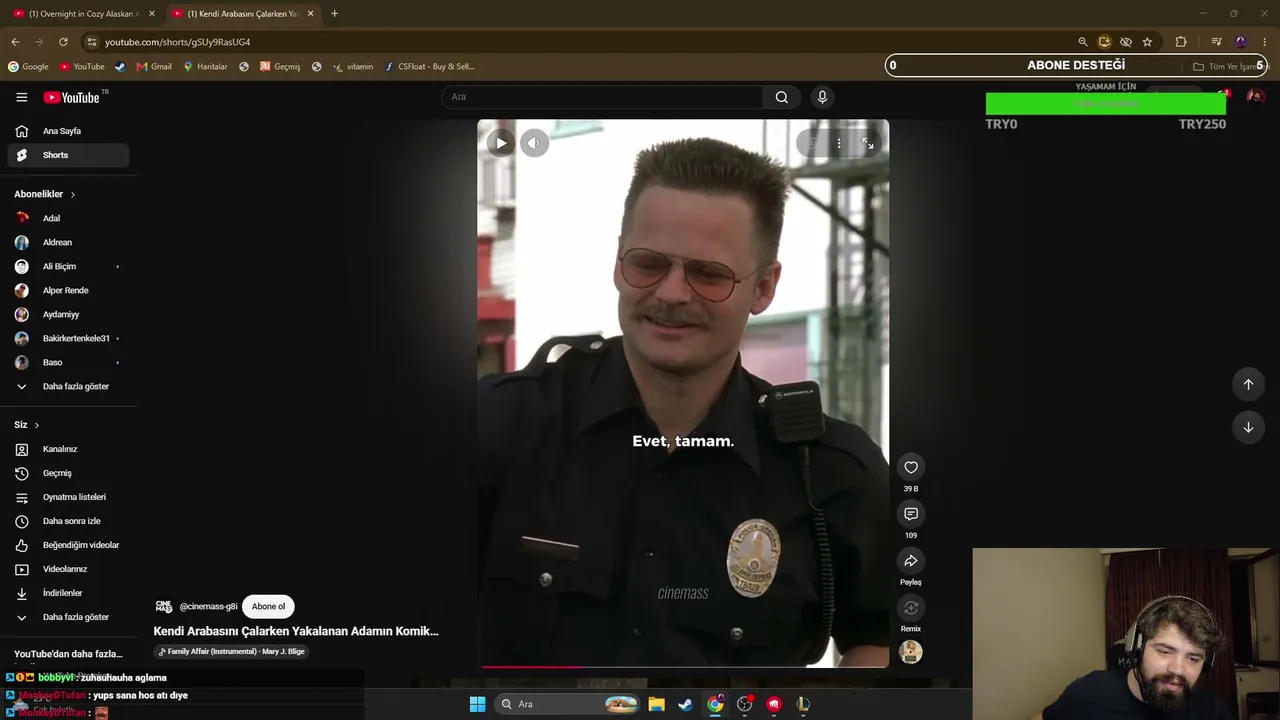This screenshot has height=720, width=1280.
Task: Switch to the Overnight in Cozy Alaskan tab
Action: click(x=84, y=14)
